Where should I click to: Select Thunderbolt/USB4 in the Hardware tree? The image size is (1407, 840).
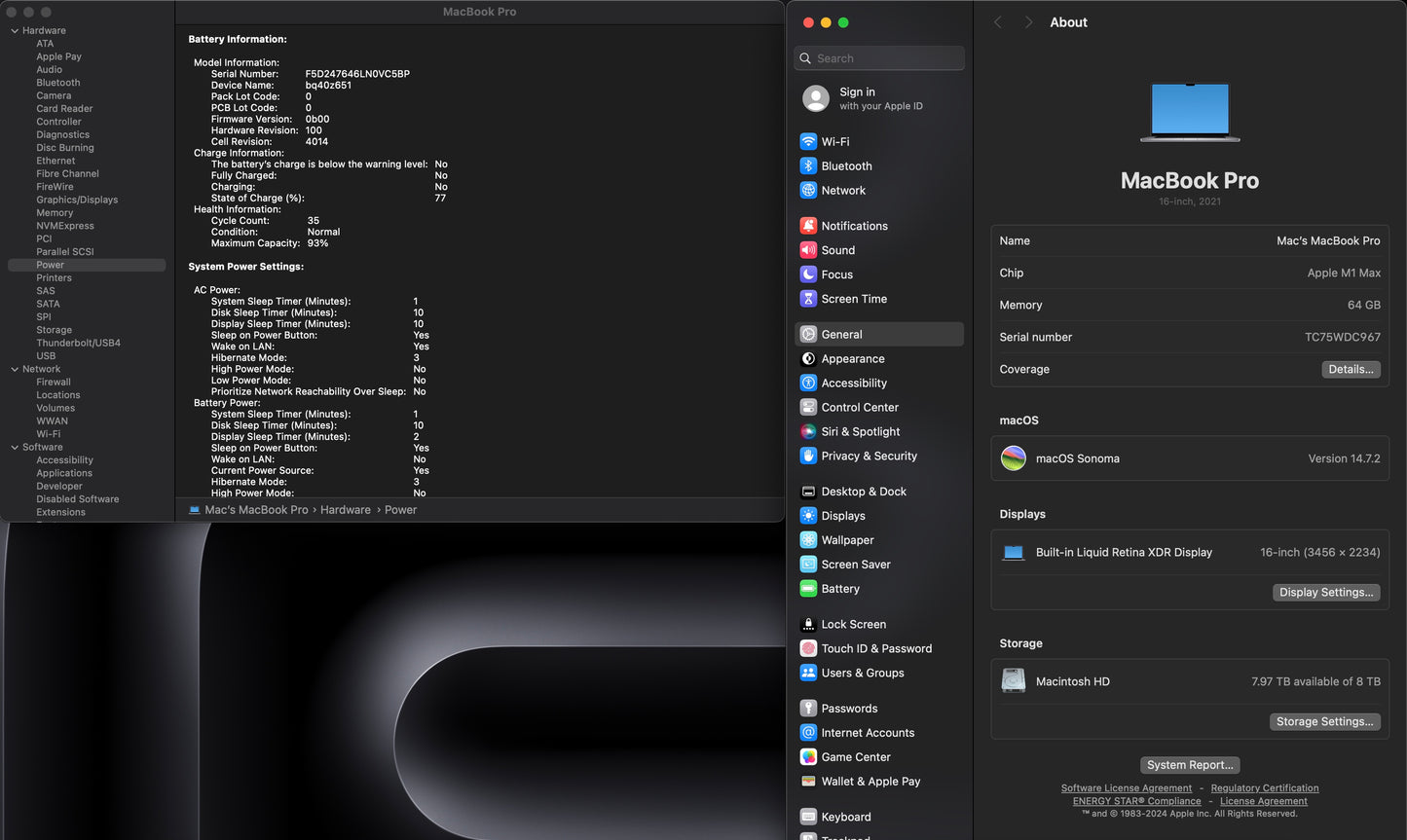[79, 343]
